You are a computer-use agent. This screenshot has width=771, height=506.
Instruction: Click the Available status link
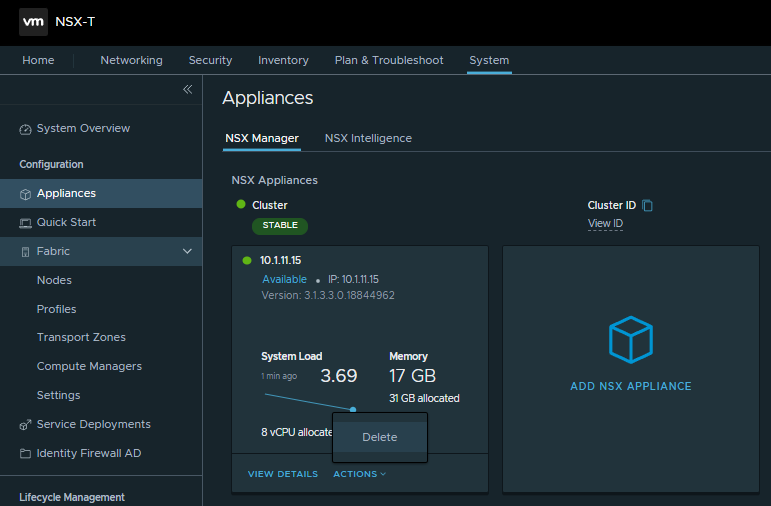tap(284, 279)
